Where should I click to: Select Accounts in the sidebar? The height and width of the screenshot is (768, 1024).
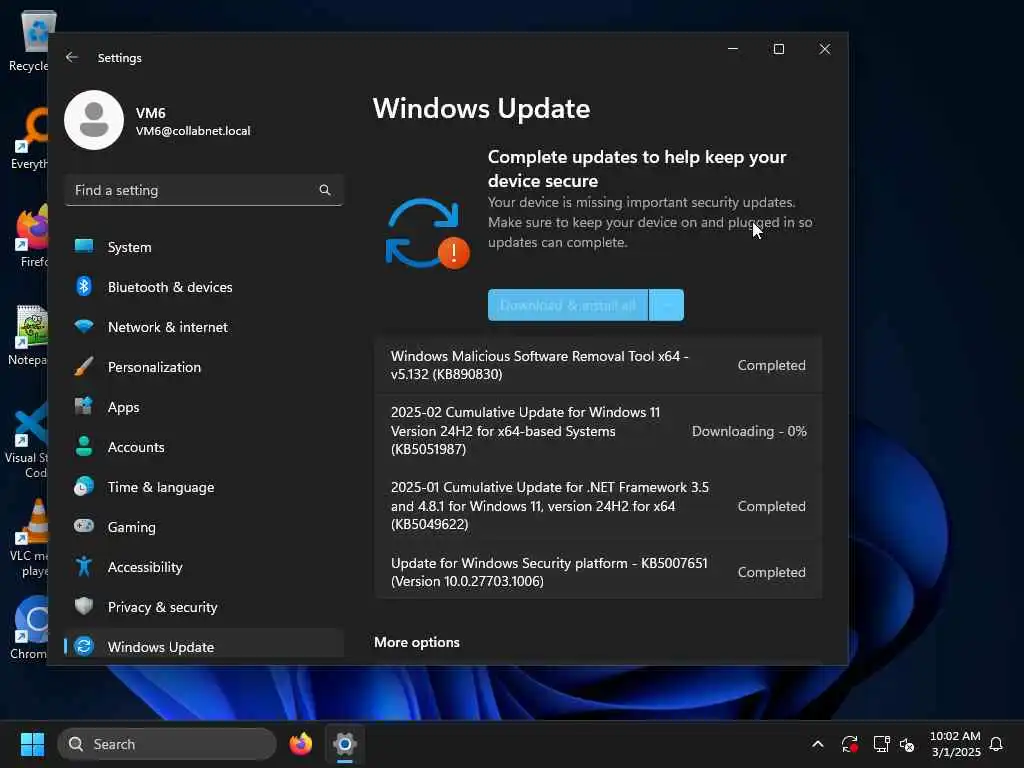tap(204, 447)
